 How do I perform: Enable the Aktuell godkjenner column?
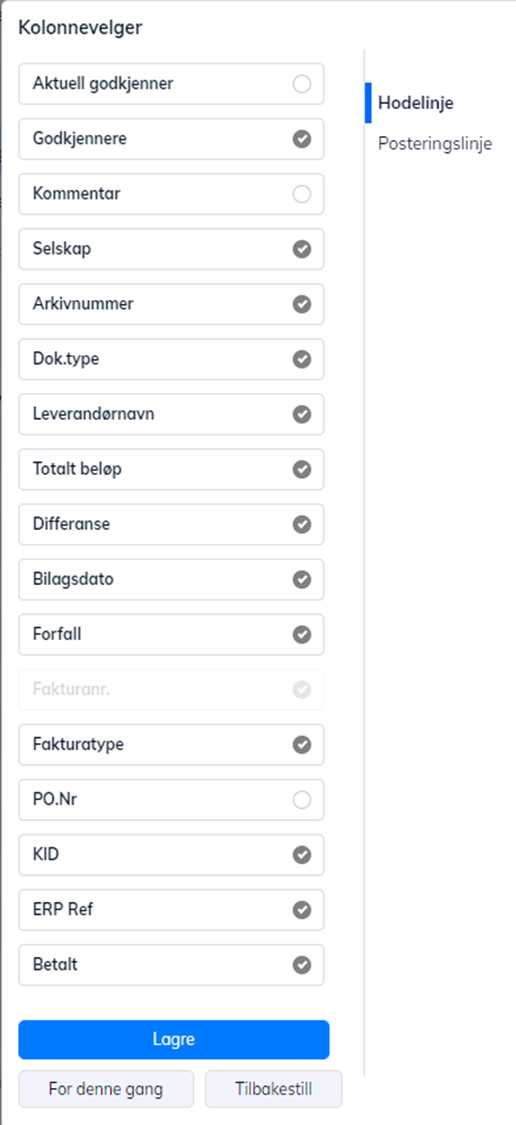302,84
